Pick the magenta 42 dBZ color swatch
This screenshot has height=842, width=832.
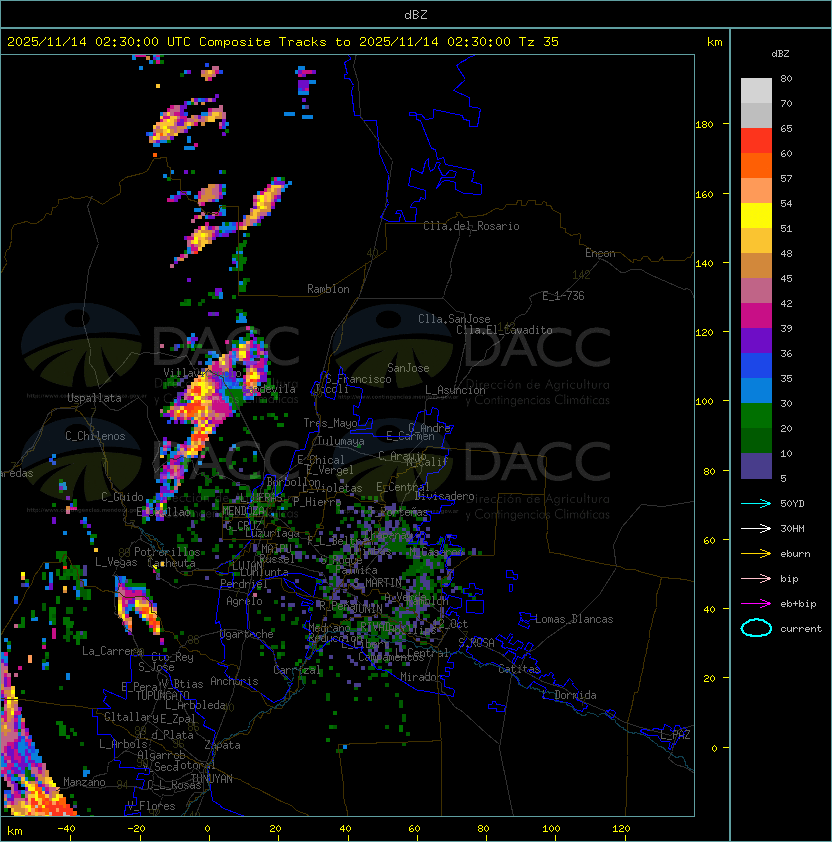pyautogui.click(x=756, y=316)
